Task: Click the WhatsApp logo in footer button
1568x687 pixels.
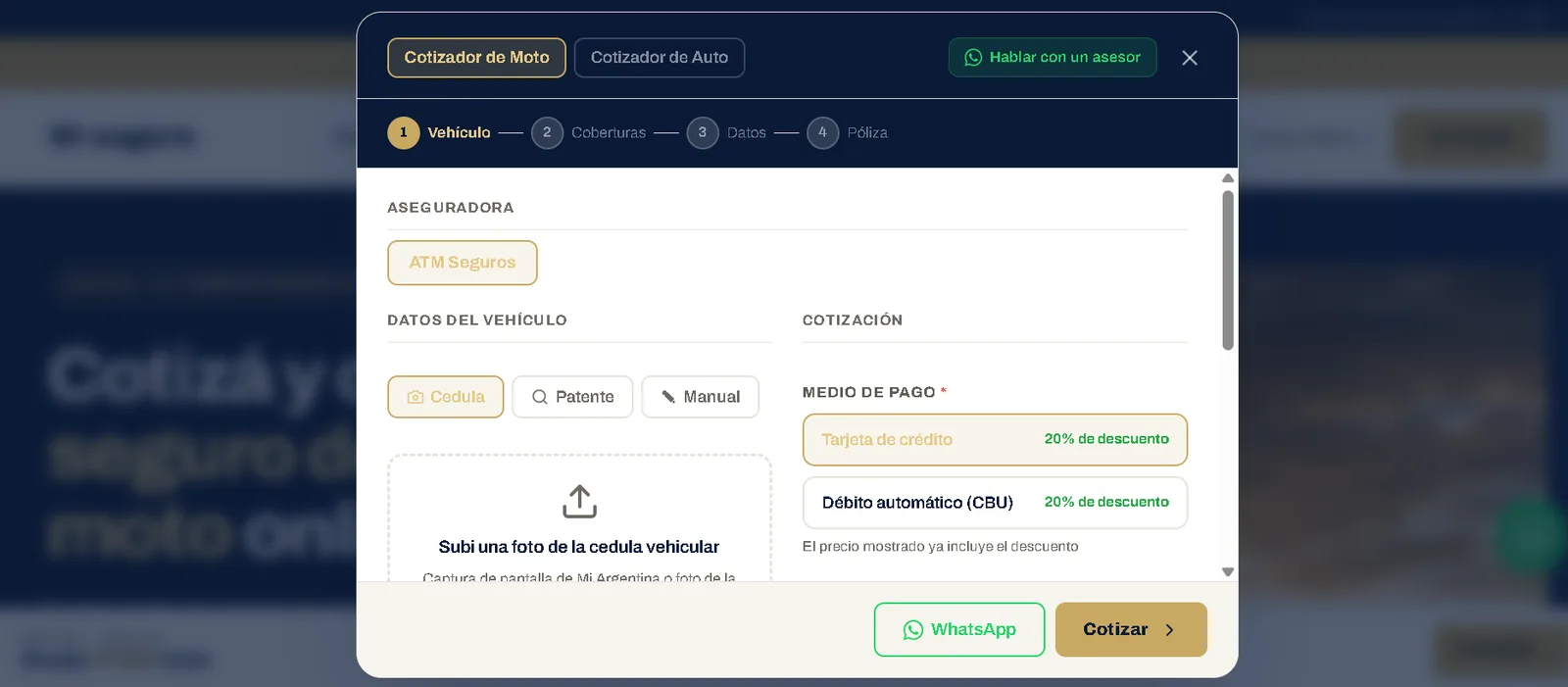Action: pos(913,630)
